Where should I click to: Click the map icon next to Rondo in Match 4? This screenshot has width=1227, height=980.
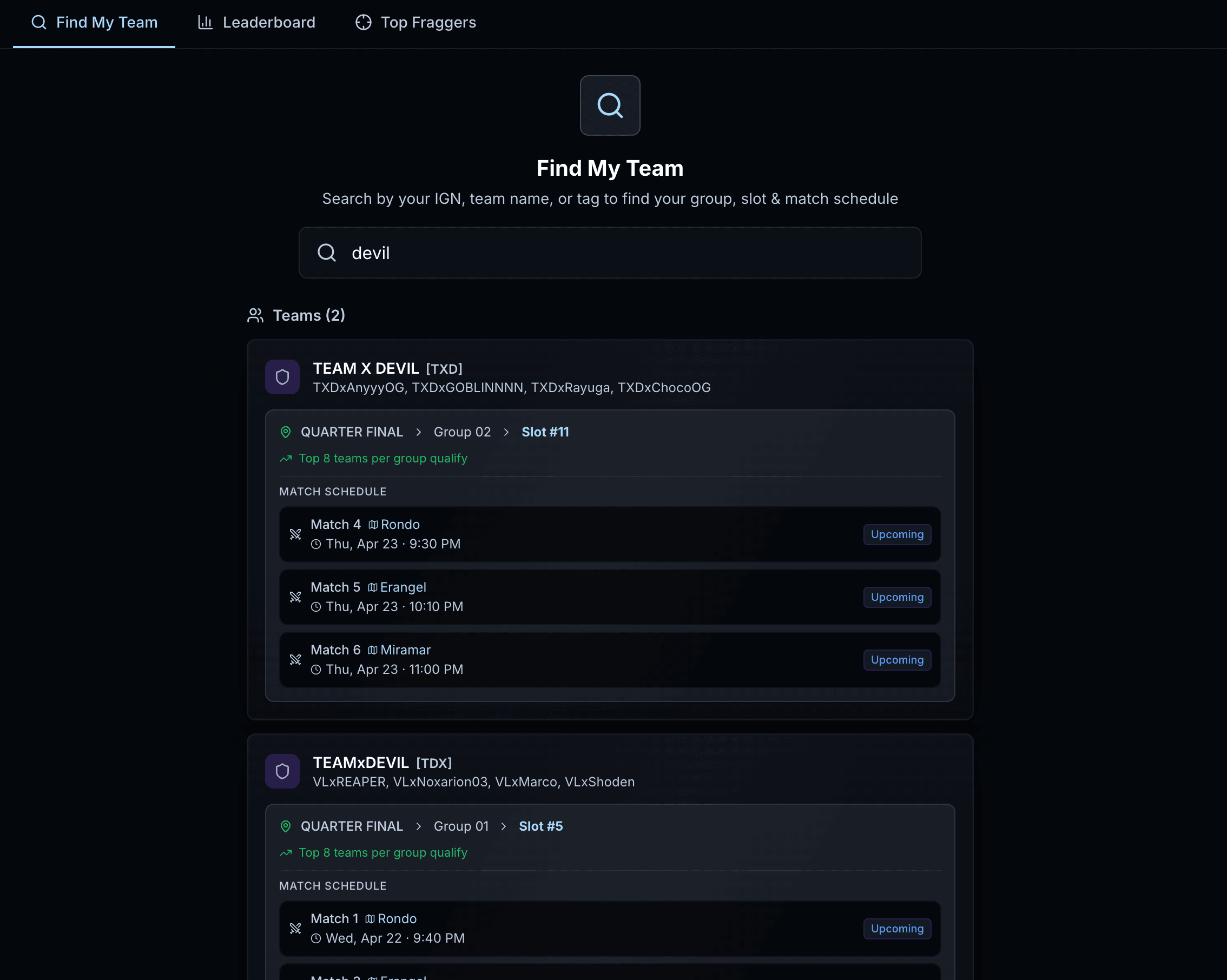coord(373,524)
